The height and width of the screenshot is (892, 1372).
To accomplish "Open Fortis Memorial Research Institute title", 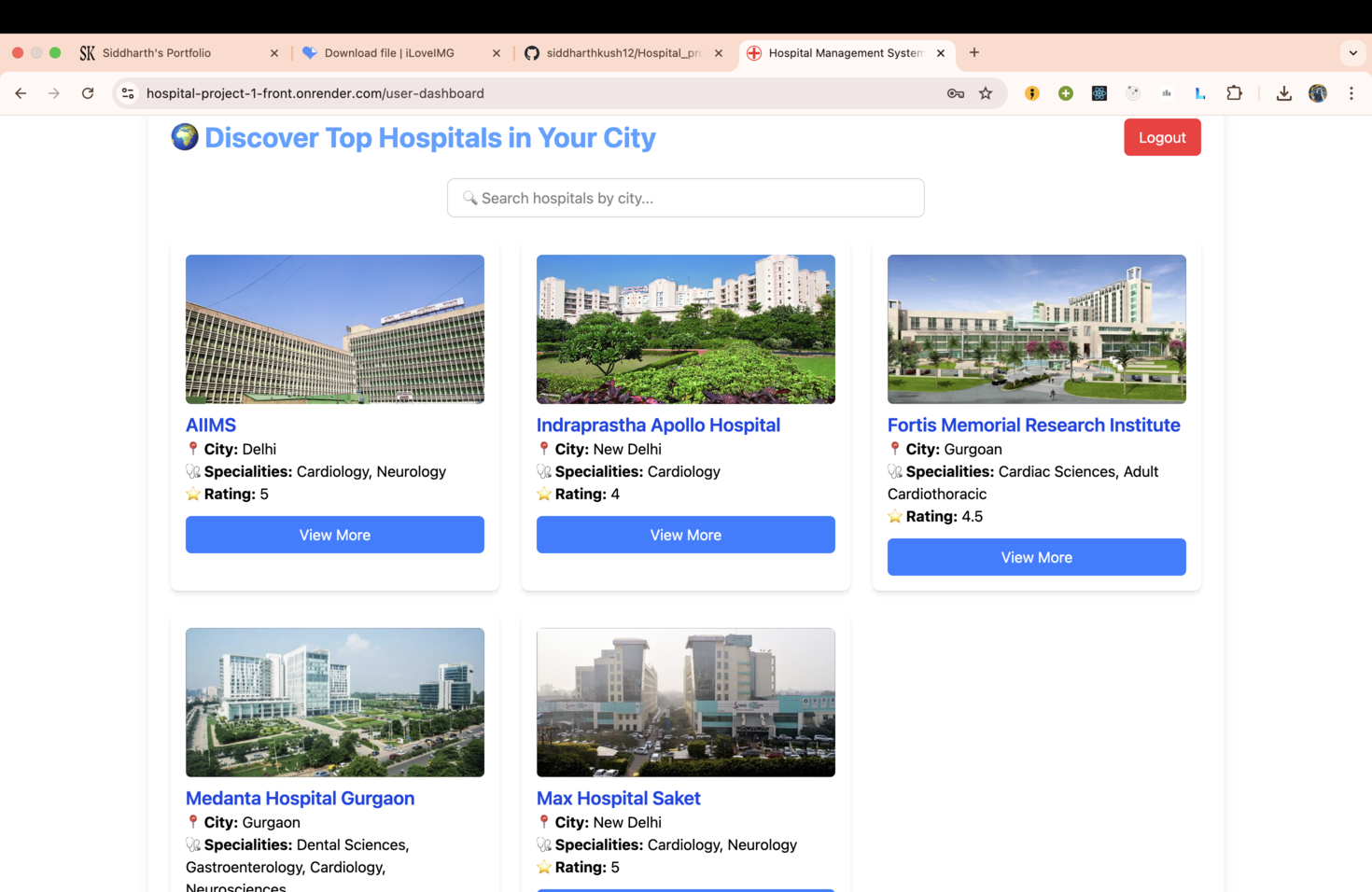I will [x=1034, y=425].
